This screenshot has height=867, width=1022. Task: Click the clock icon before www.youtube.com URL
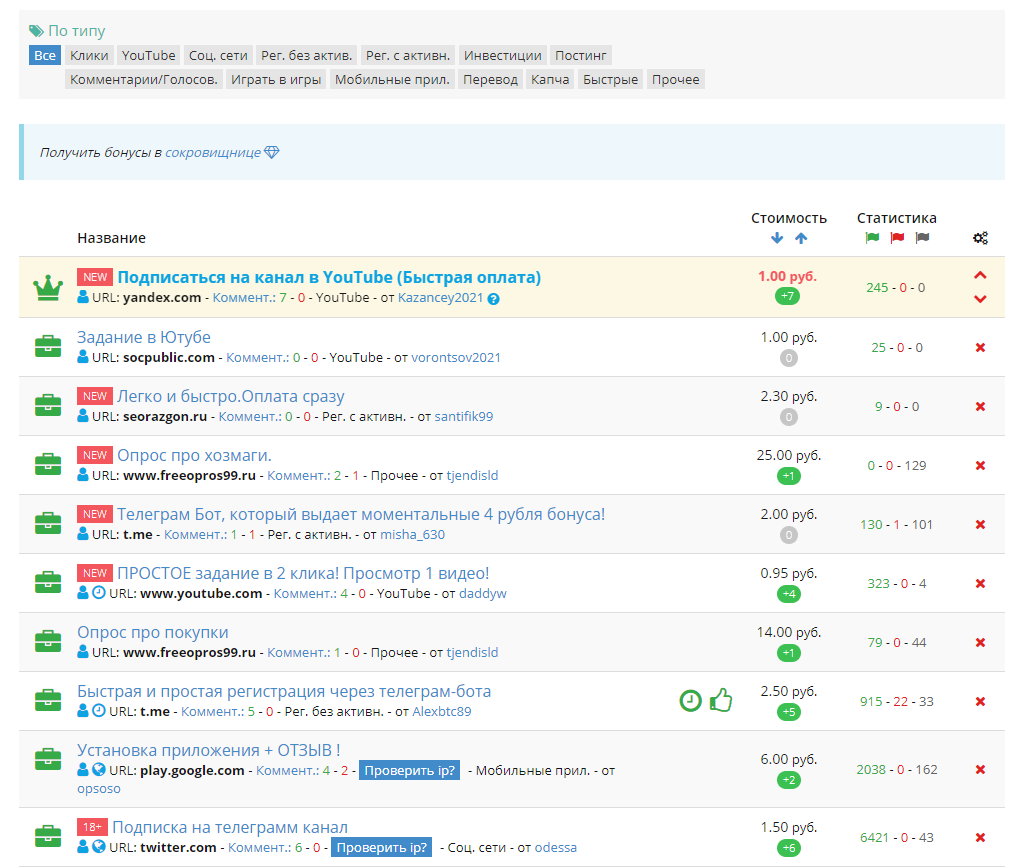(x=99, y=593)
